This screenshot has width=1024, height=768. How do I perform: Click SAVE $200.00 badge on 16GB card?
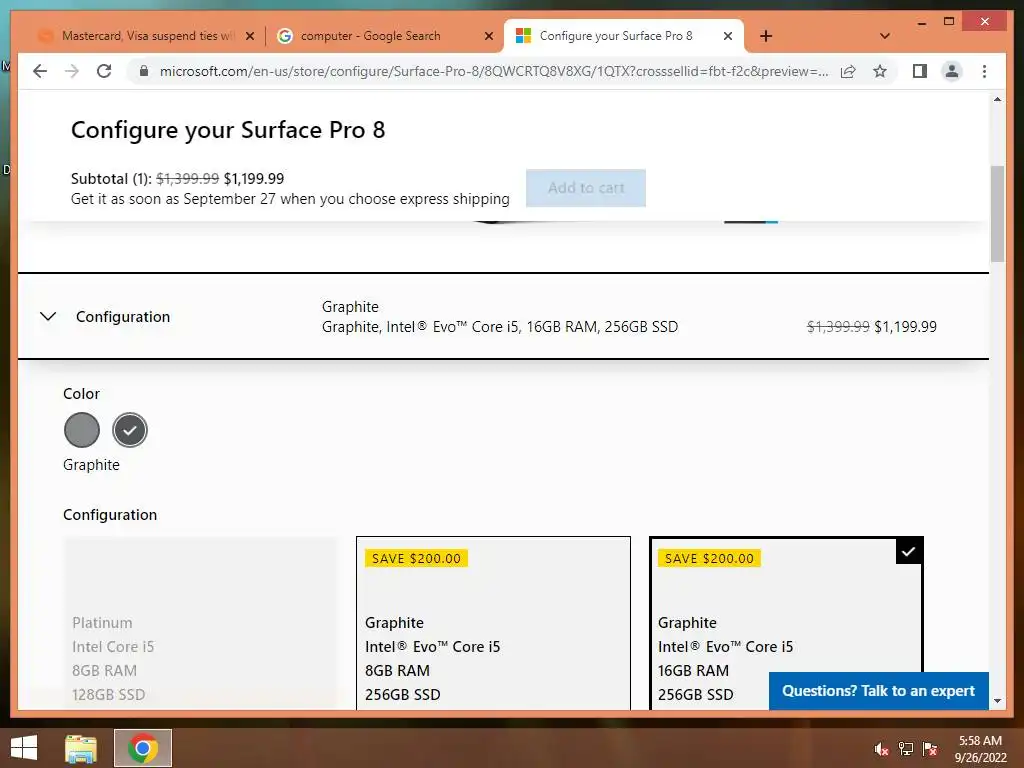709,558
